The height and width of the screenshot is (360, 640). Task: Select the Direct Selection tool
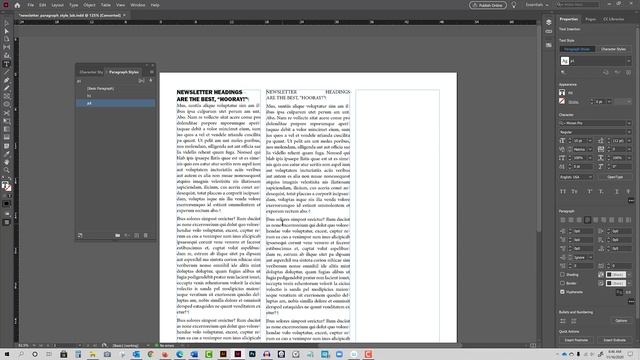[7, 31]
